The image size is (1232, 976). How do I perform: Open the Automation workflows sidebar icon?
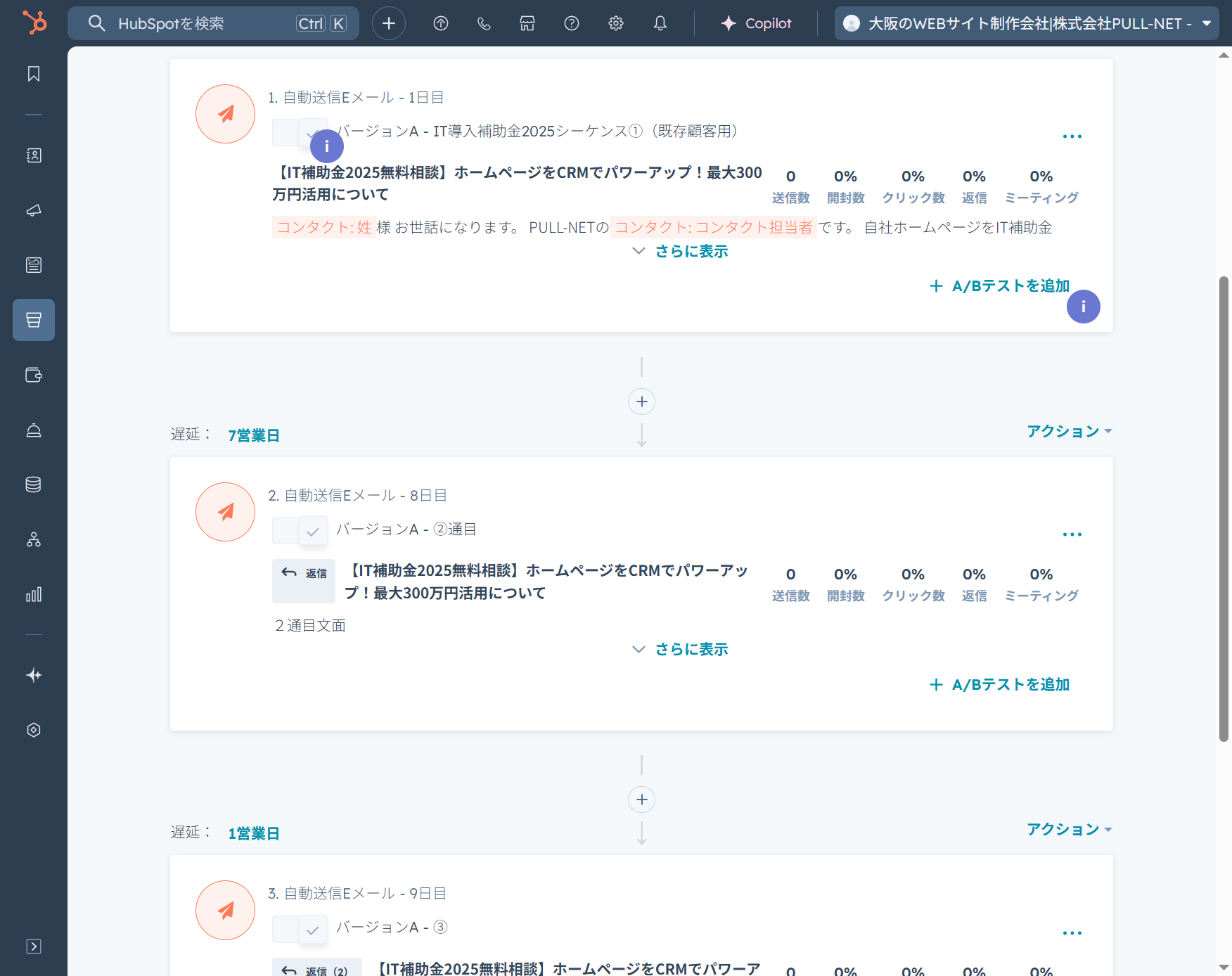(x=34, y=539)
